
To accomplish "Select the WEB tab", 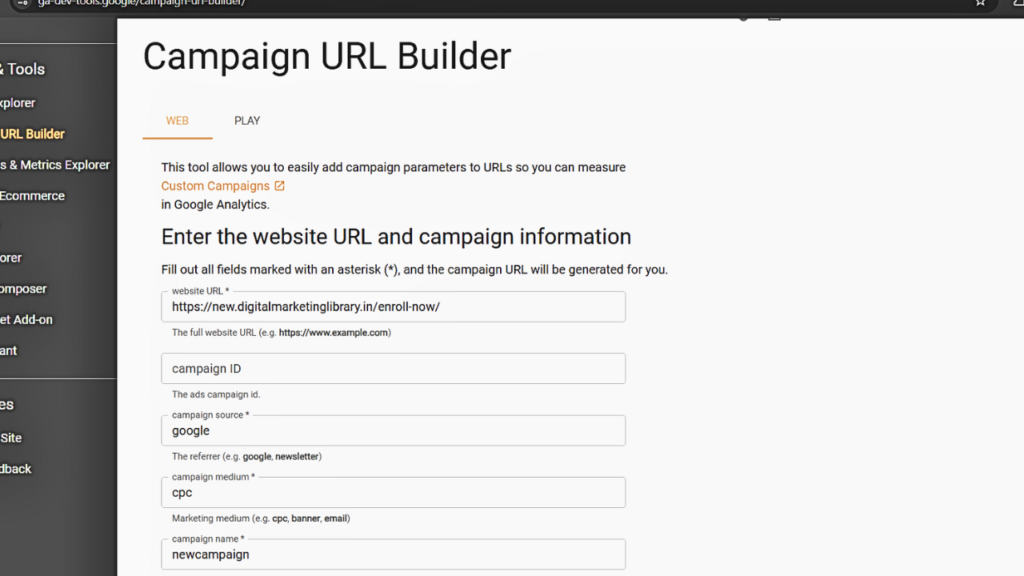I will (177, 120).
